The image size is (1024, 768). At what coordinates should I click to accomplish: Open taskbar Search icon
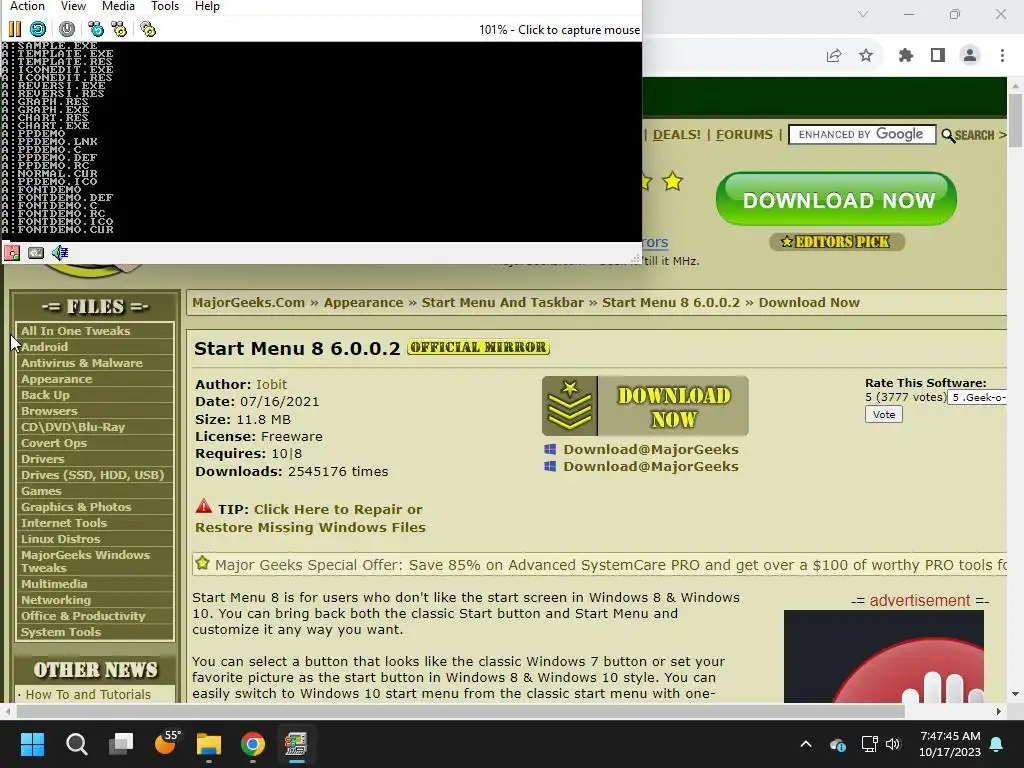pyautogui.click(x=76, y=744)
